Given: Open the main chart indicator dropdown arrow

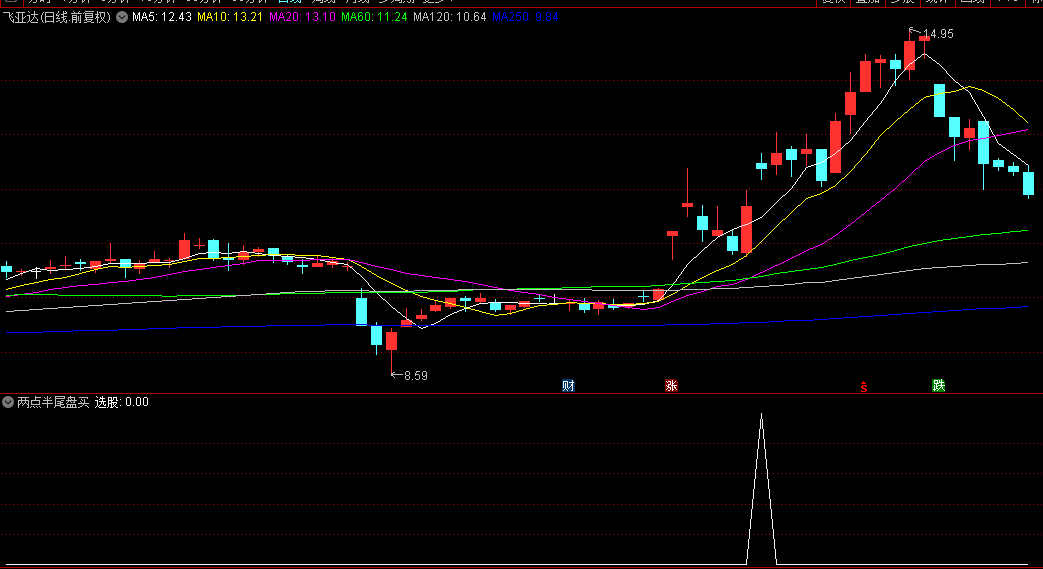Looking at the screenshot, I should click(x=122, y=17).
